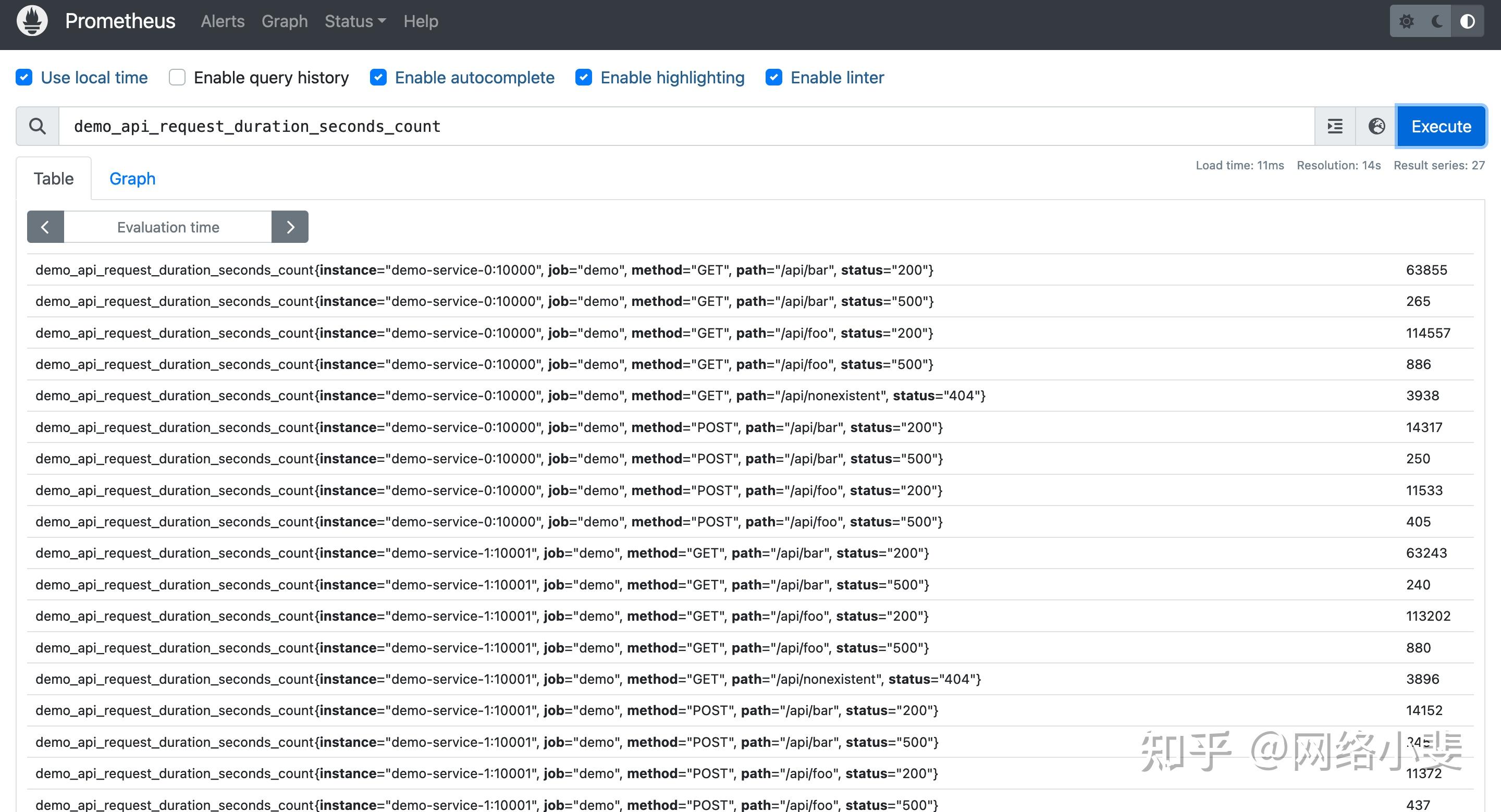Open Help in navigation bar
This screenshot has height=812, width=1501.
[421, 21]
